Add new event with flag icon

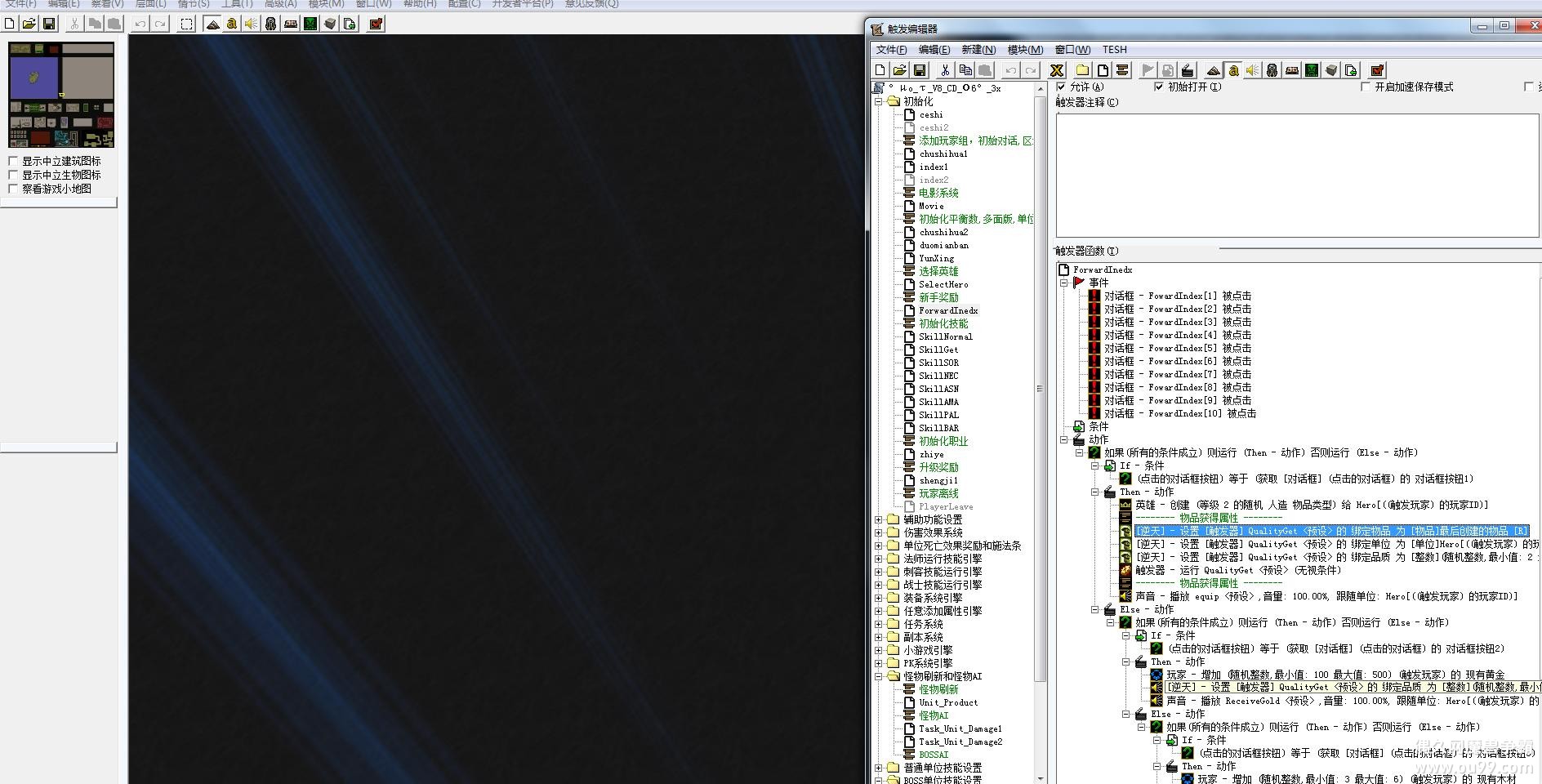pos(1148,70)
